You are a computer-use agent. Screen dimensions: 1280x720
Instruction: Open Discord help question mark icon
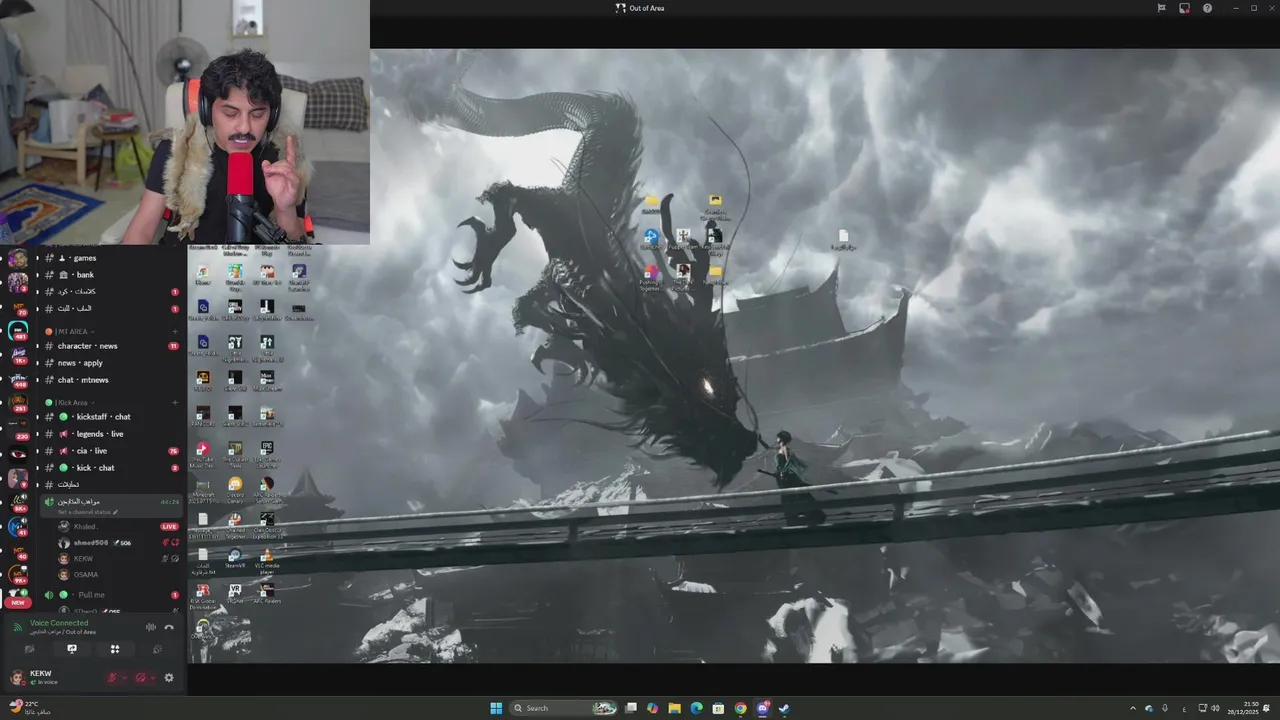1207,8
